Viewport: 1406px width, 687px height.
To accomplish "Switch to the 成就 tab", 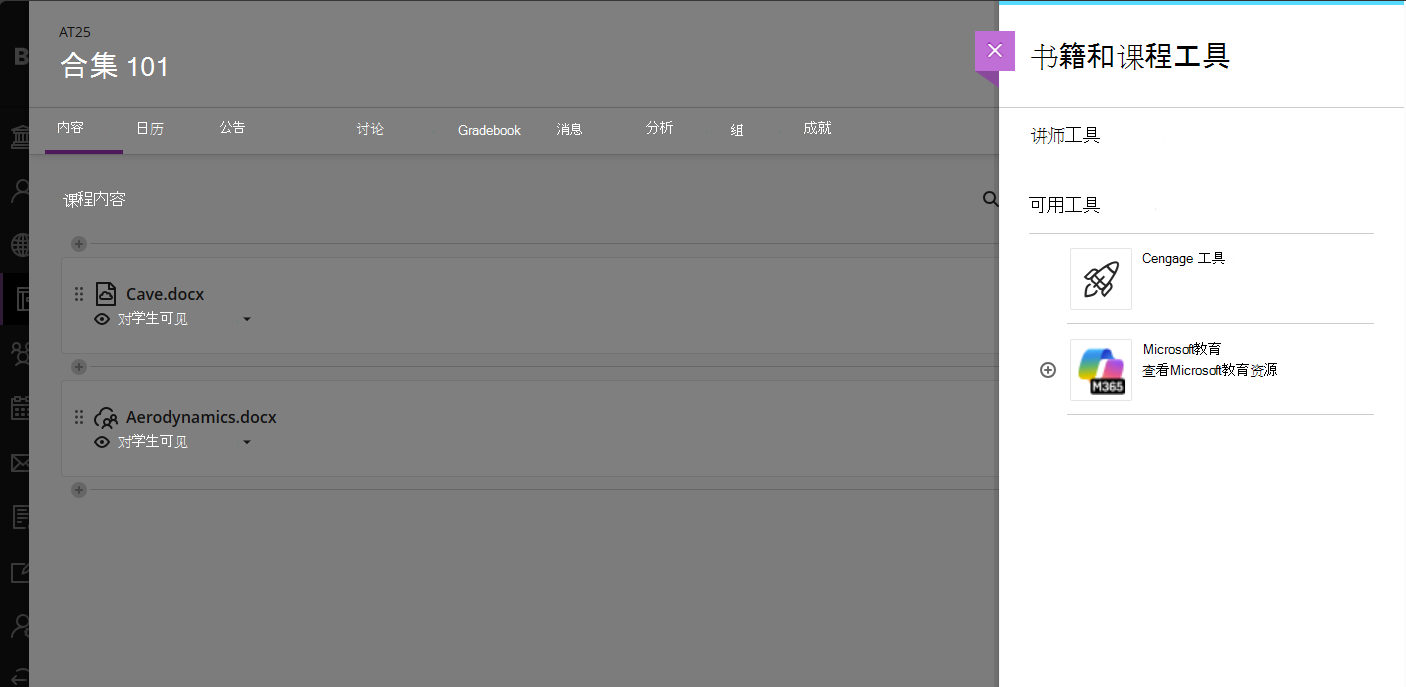I will coord(817,128).
